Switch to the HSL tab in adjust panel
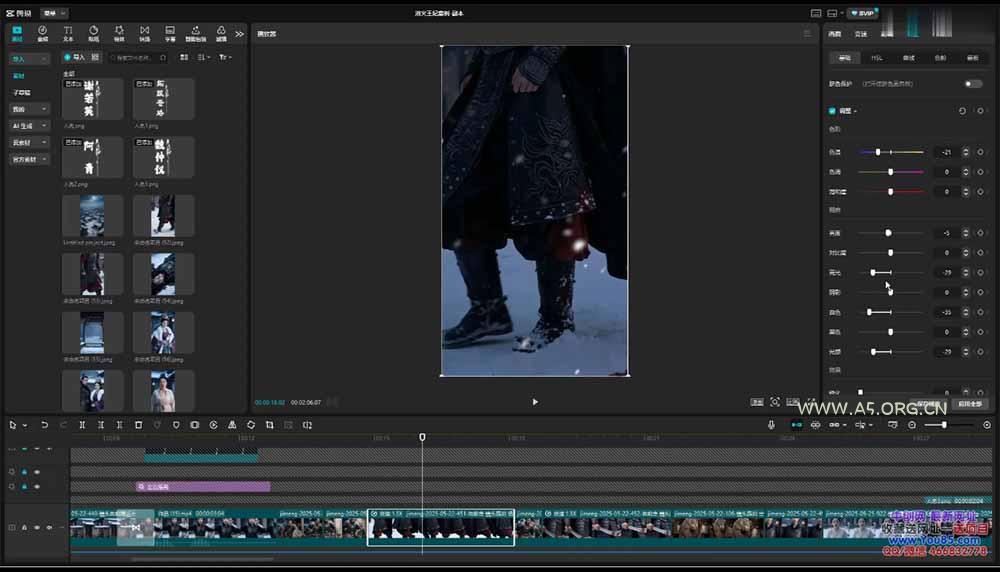 point(876,58)
